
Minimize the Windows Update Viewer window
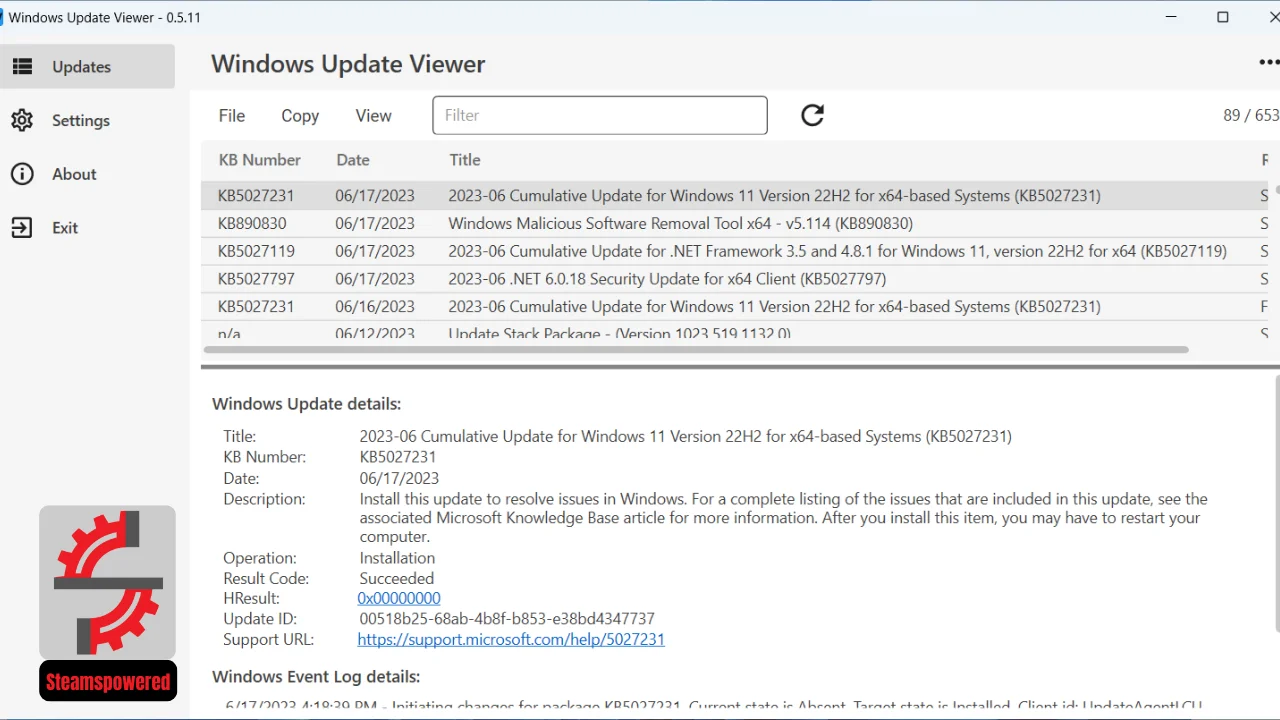(1172, 17)
